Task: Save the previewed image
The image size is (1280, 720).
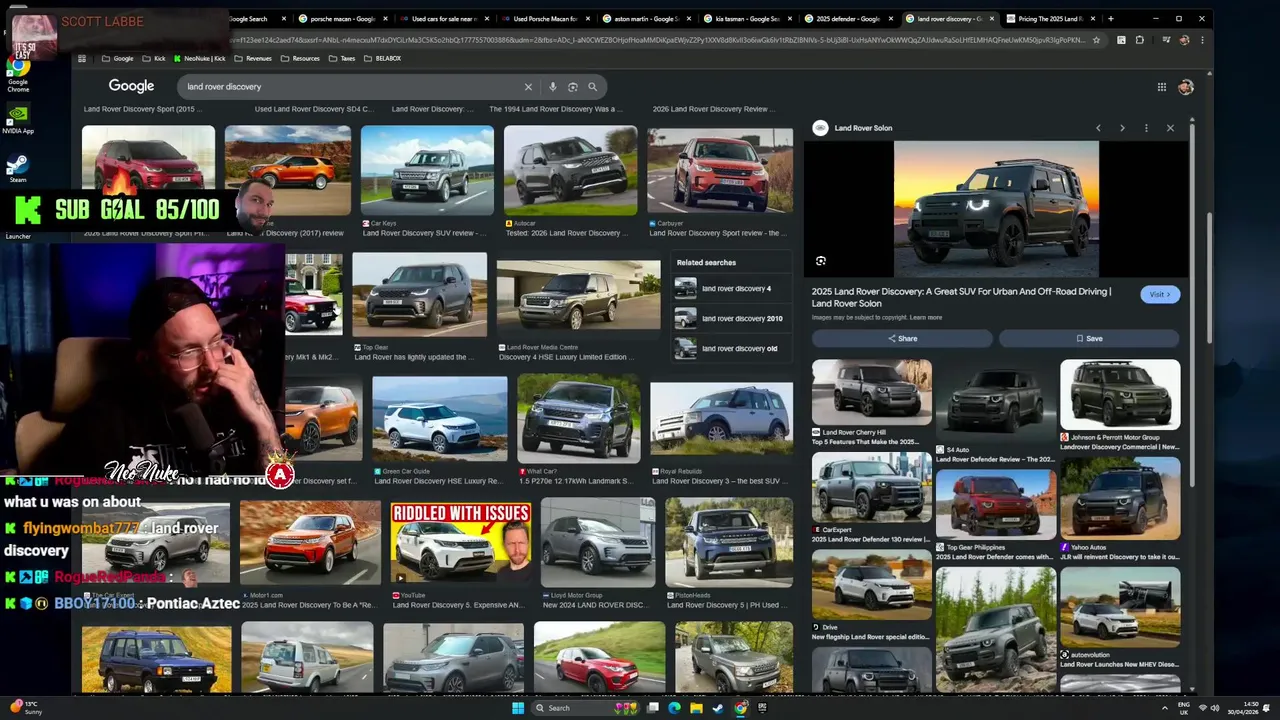Action: pos(1089,338)
